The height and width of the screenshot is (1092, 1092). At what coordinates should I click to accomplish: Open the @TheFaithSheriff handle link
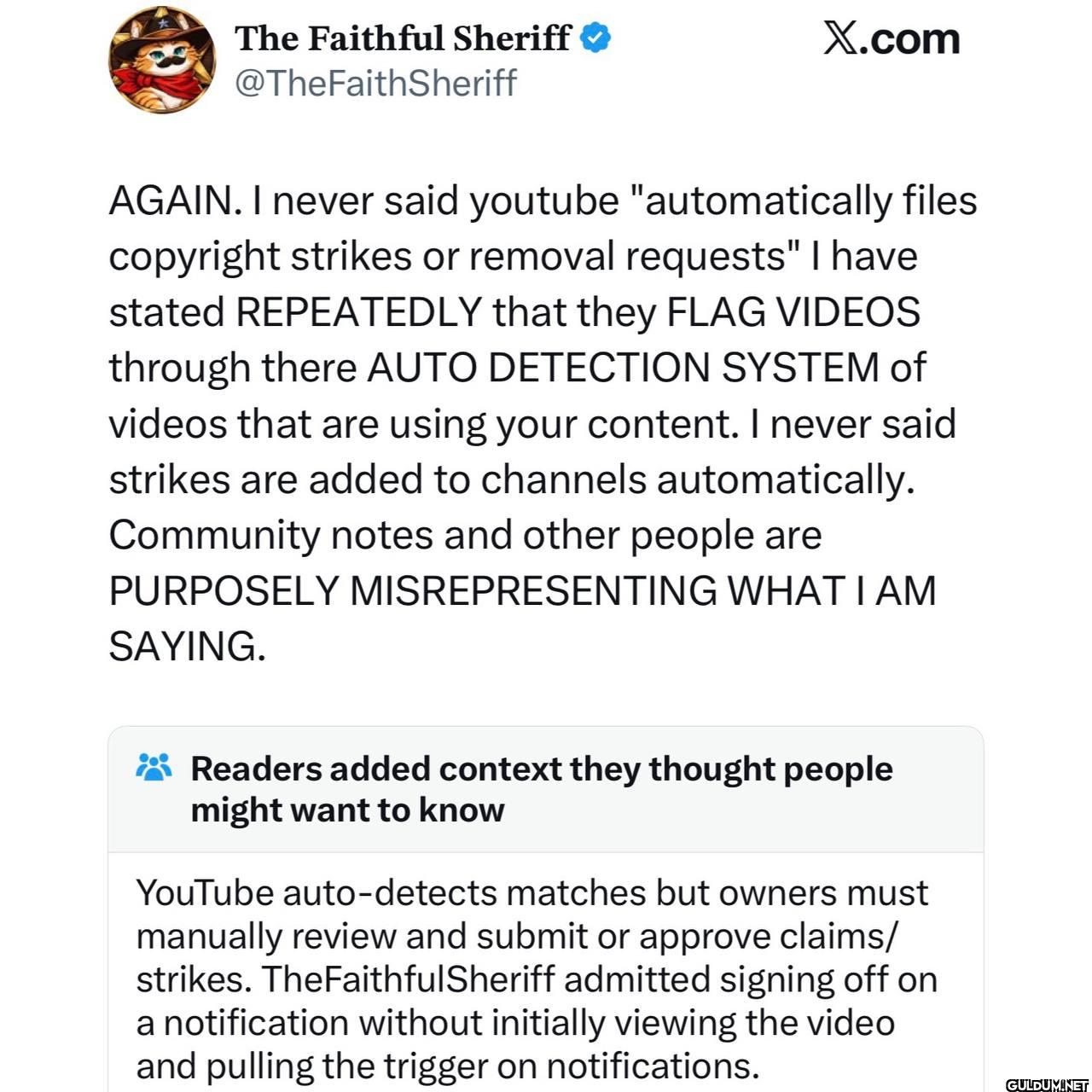pyautogui.click(x=375, y=84)
